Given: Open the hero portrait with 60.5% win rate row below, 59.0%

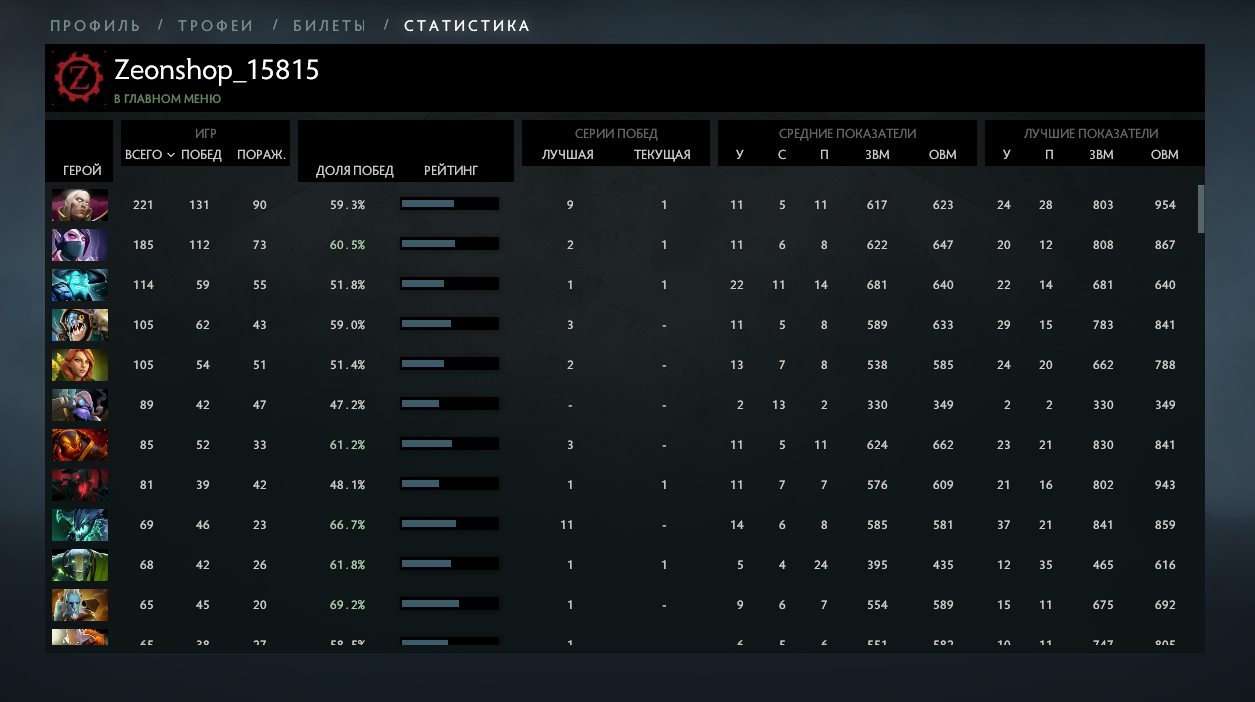Looking at the screenshot, I should click(x=80, y=325).
